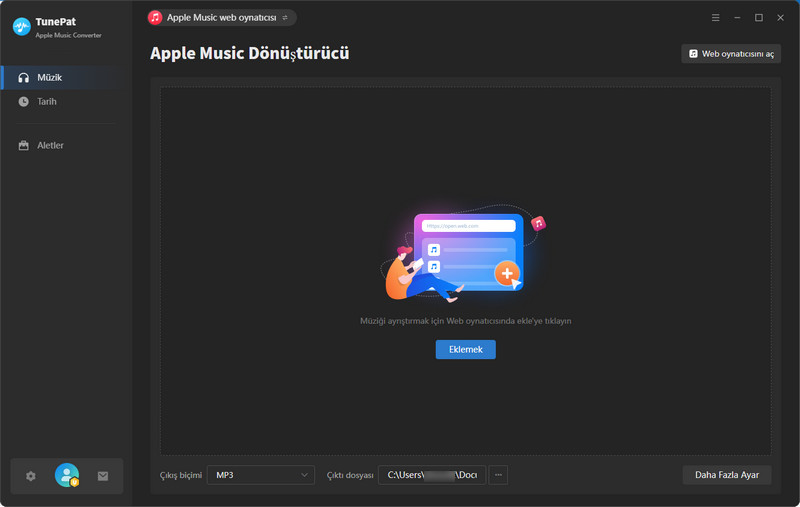
Task: Select the Müzik sidebar tab
Action: pyautogui.click(x=50, y=78)
